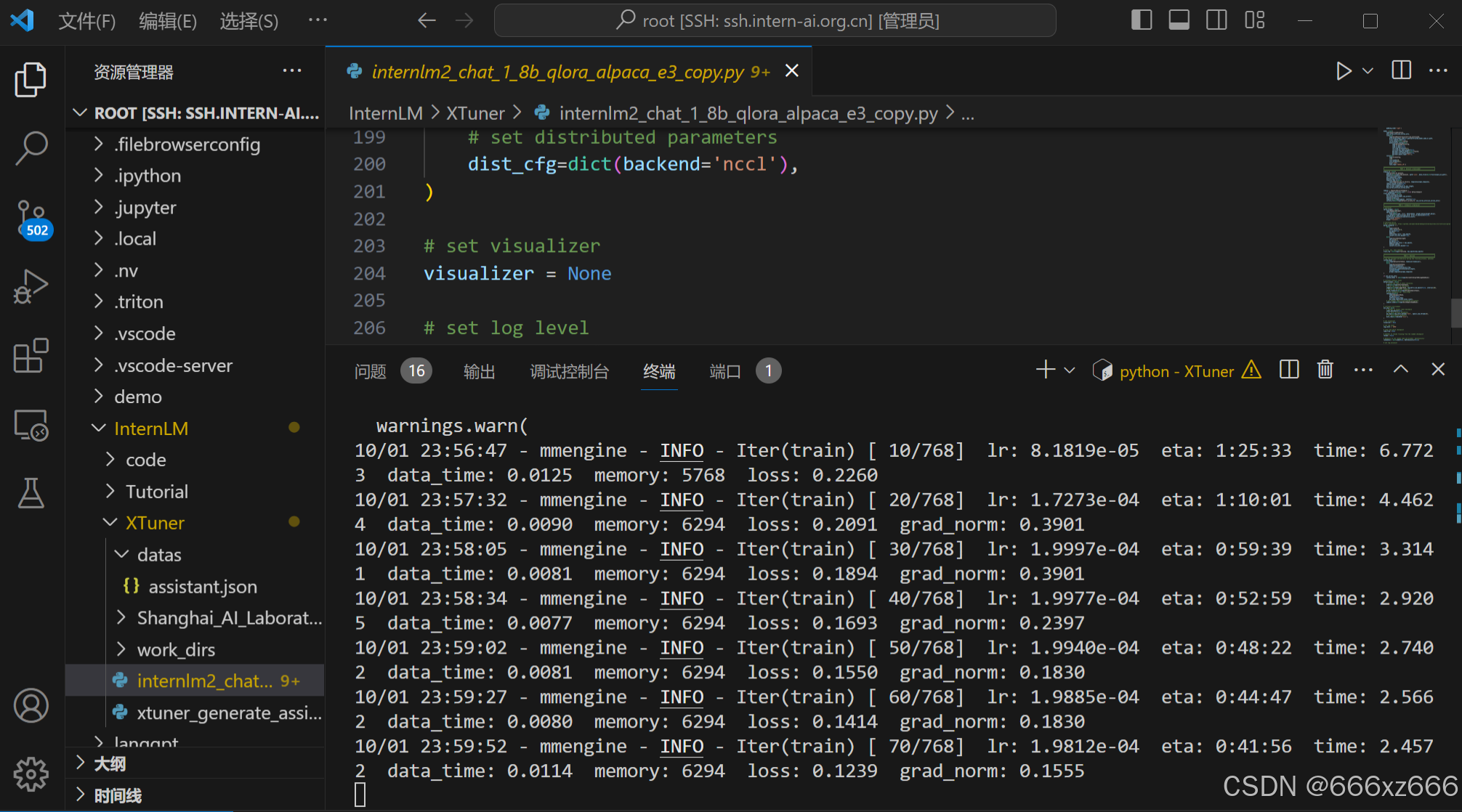Run Python file with play button

click(x=1343, y=71)
